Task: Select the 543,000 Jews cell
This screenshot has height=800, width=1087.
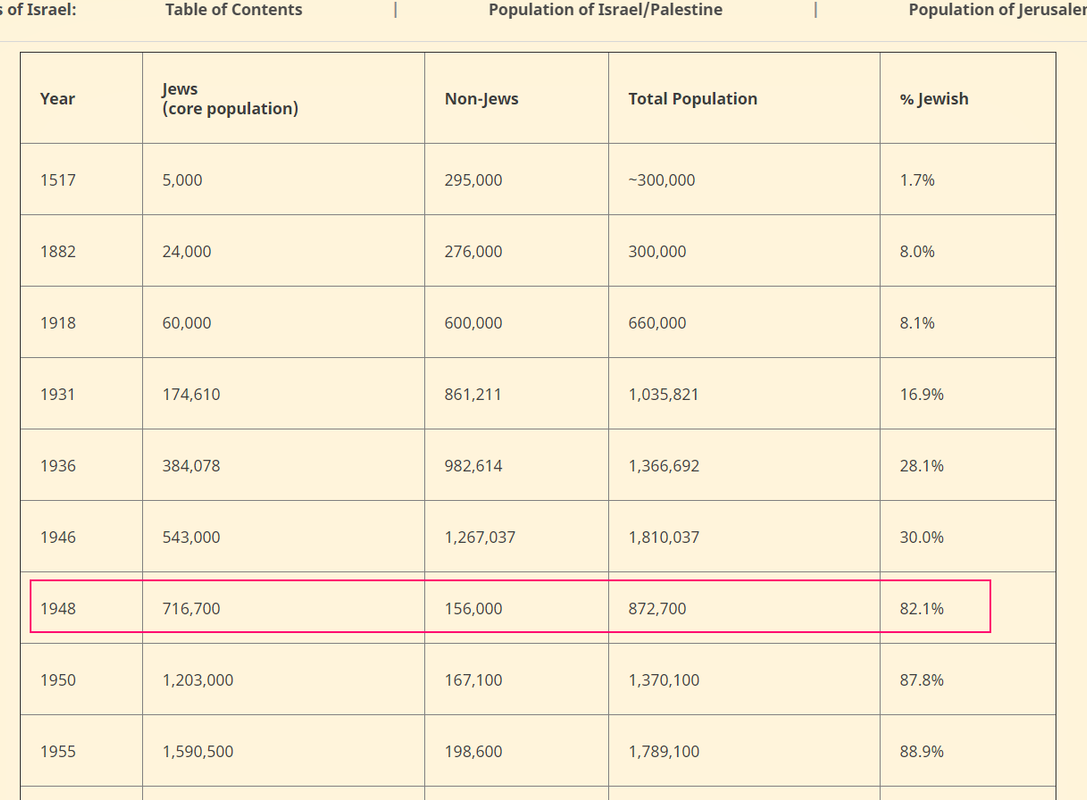Action: (284, 537)
